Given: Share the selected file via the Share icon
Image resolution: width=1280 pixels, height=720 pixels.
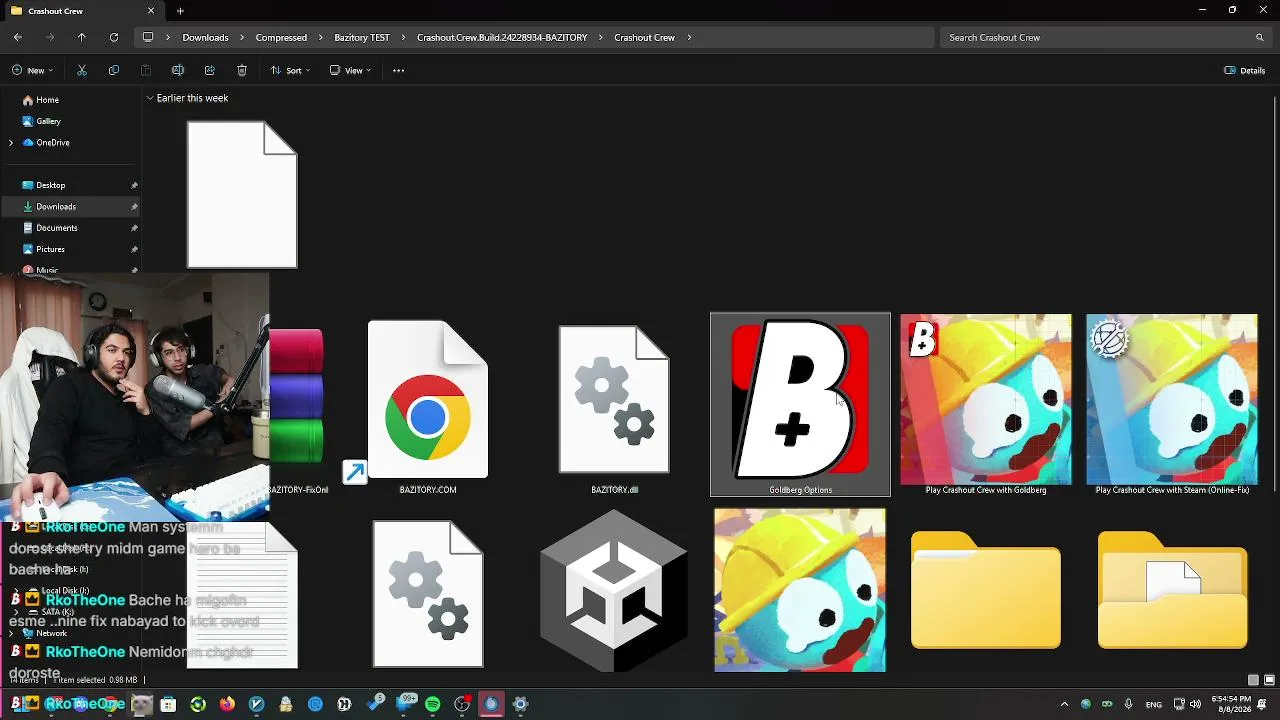Looking at the screenshot, I should tap(210, 70).
